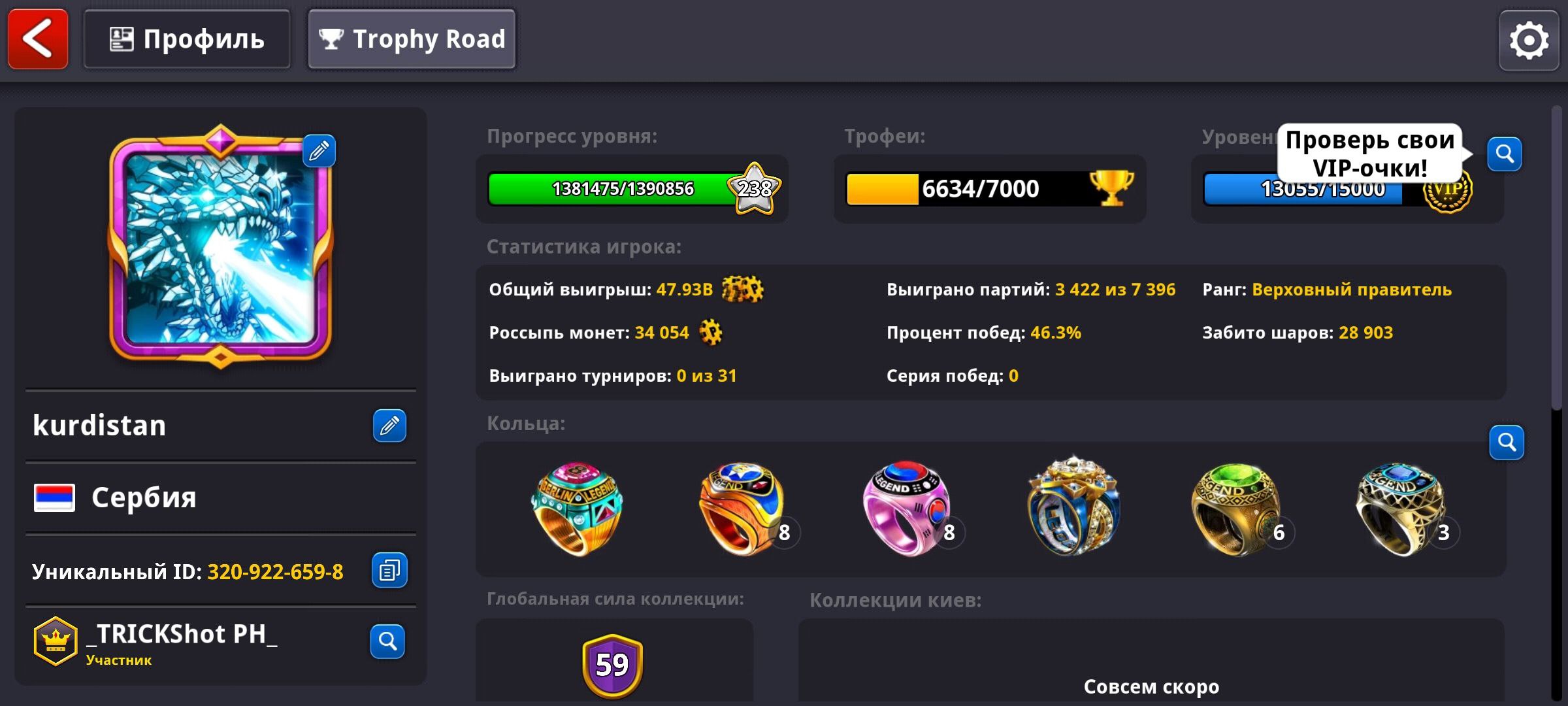Viewport: 1568px width, 706px height.
Task: View all rings with the magnifier
Action: pos(1507,443)
